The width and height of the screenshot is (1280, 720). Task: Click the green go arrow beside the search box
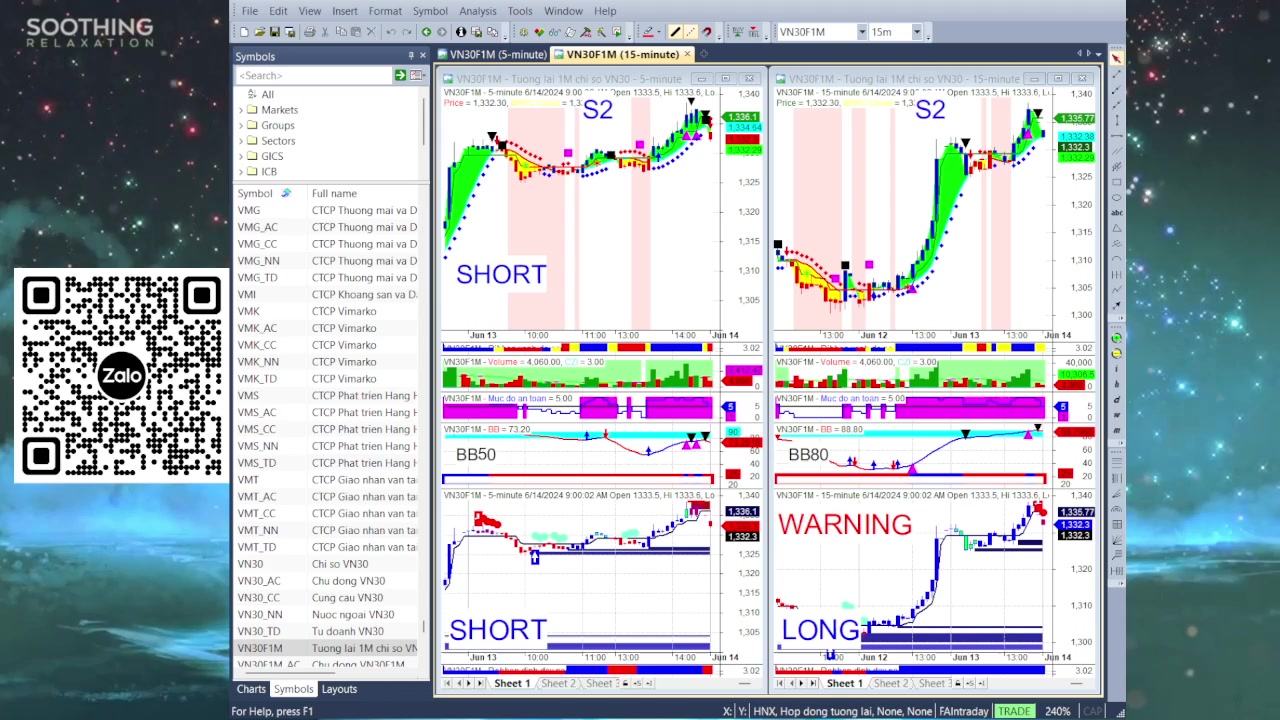coord(400,75)
